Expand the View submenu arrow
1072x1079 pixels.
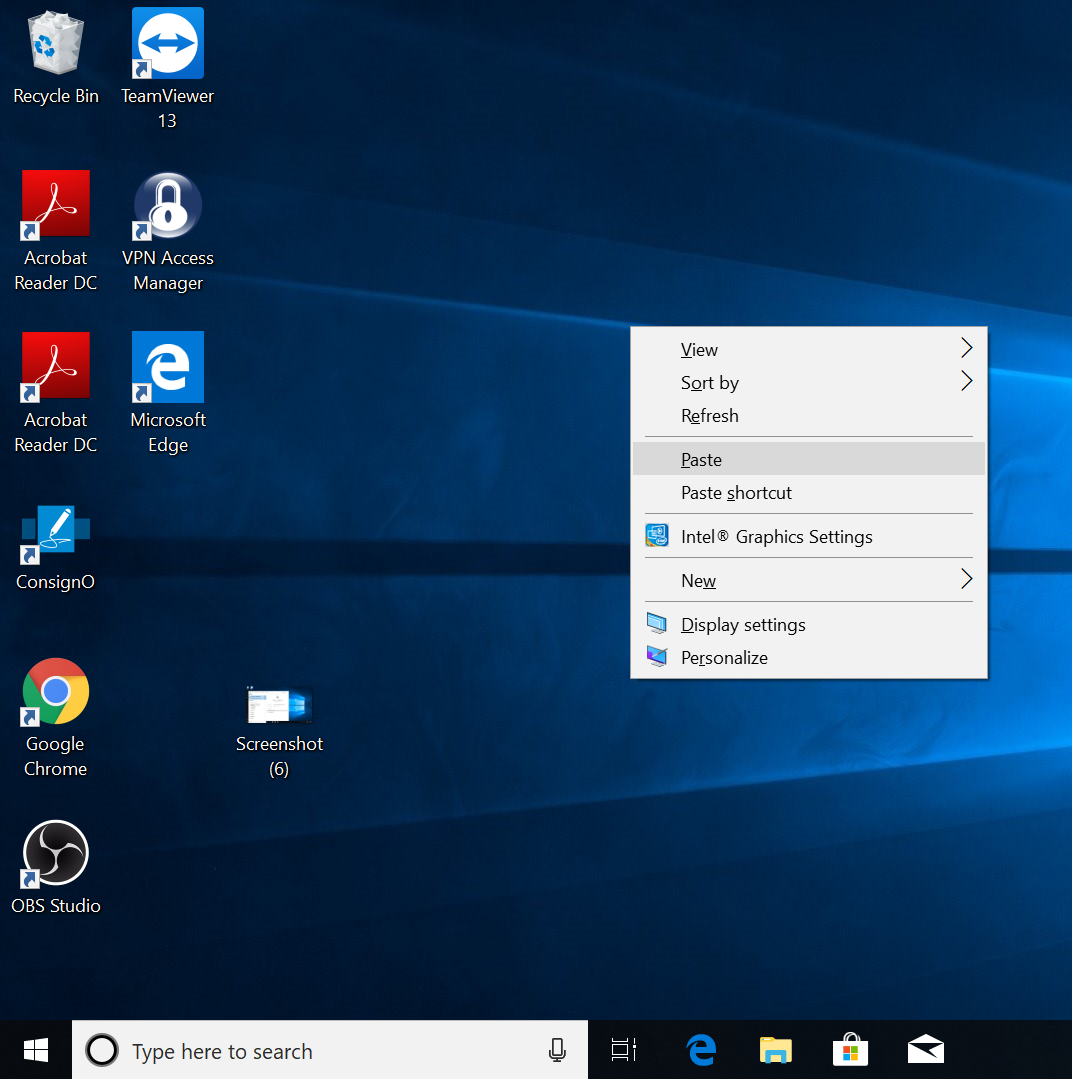(x=967, y=348)
